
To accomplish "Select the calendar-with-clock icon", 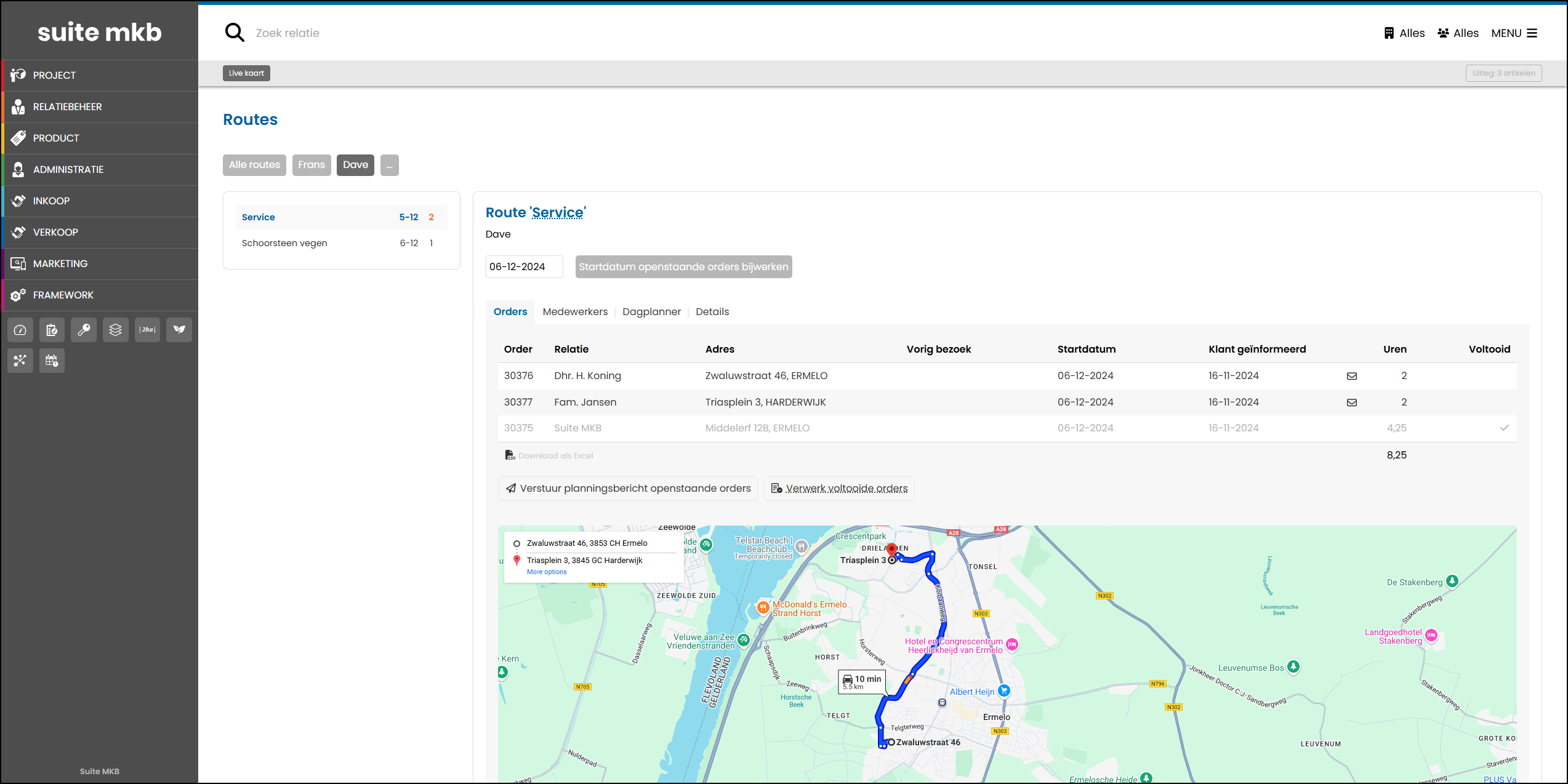I will (x=52, y=361).
